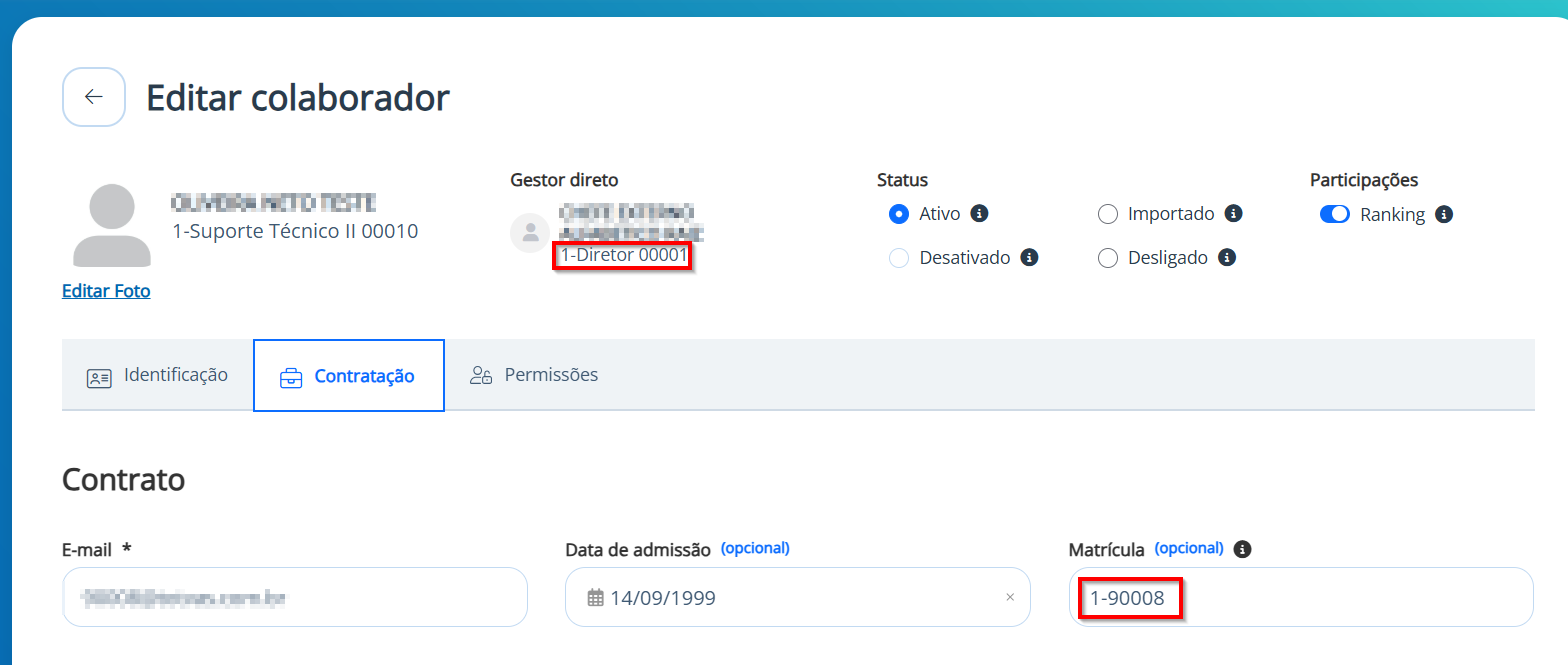
Task: Click the info icon beside Desligado
Action: coord(1227,257)
